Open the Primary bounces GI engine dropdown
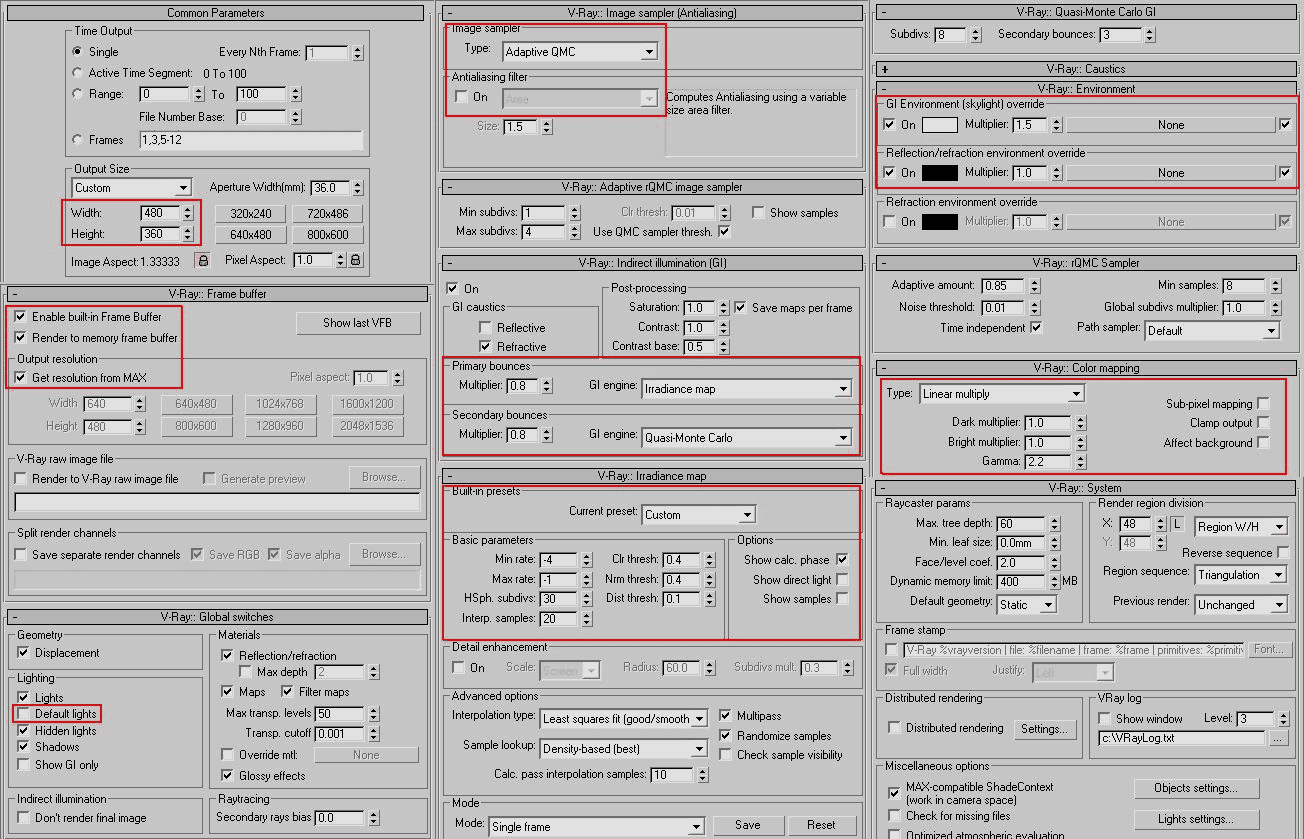 [746, 389]
